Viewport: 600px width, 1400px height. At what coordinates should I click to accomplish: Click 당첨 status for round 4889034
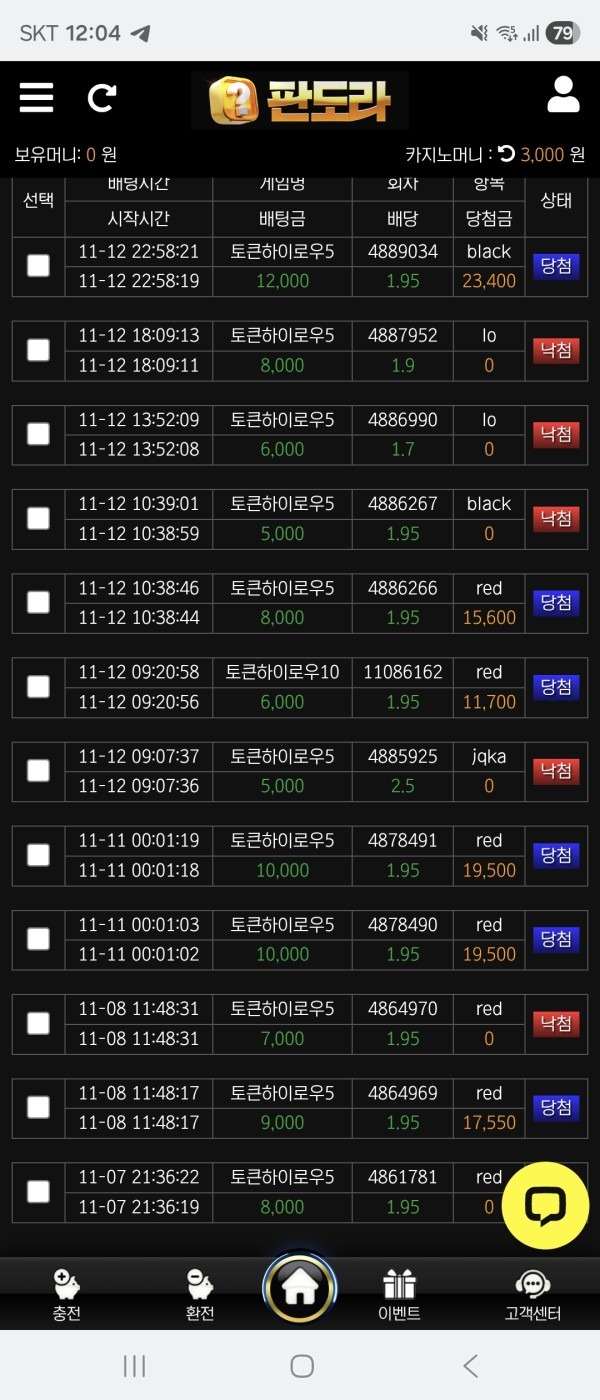pyautogui.click(x=556, y=266)
